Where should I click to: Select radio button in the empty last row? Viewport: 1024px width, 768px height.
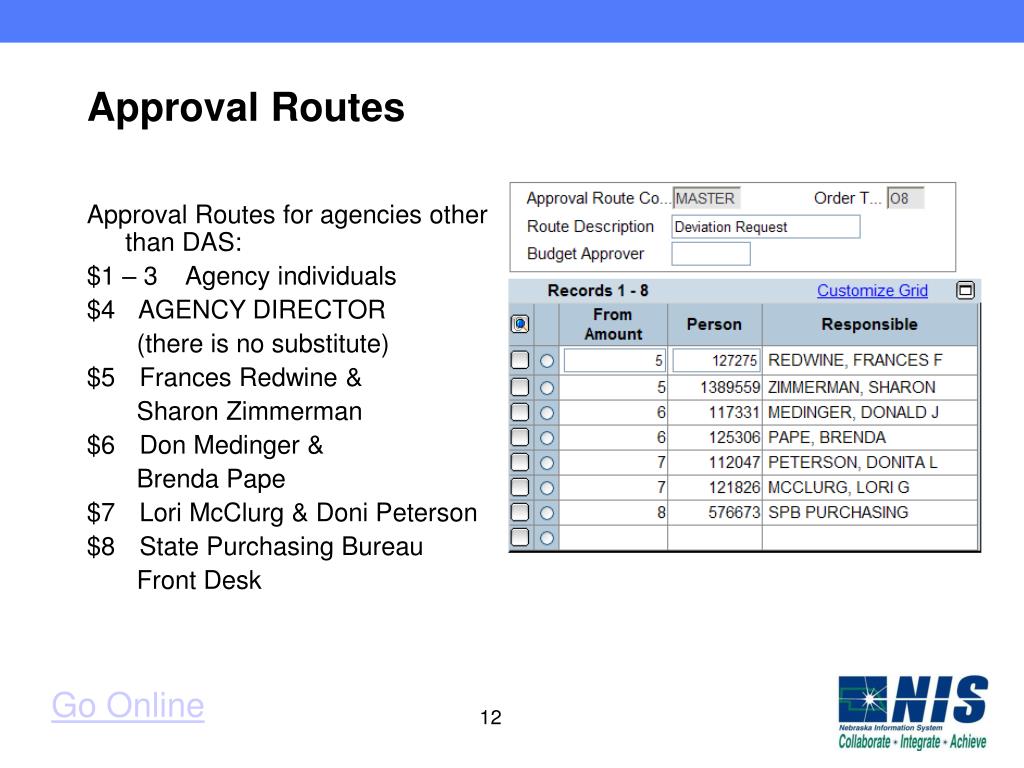pos(547,538)
